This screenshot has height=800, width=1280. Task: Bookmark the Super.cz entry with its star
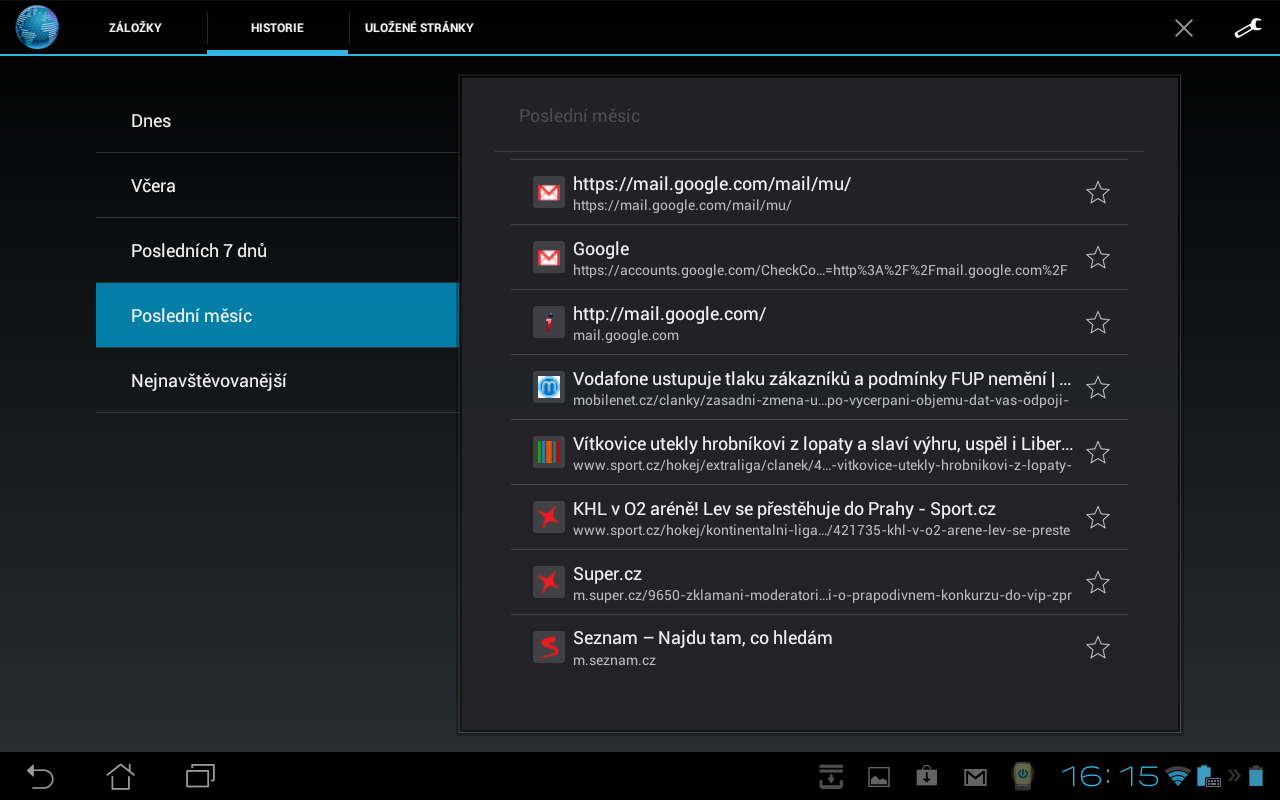point(1097,582)
